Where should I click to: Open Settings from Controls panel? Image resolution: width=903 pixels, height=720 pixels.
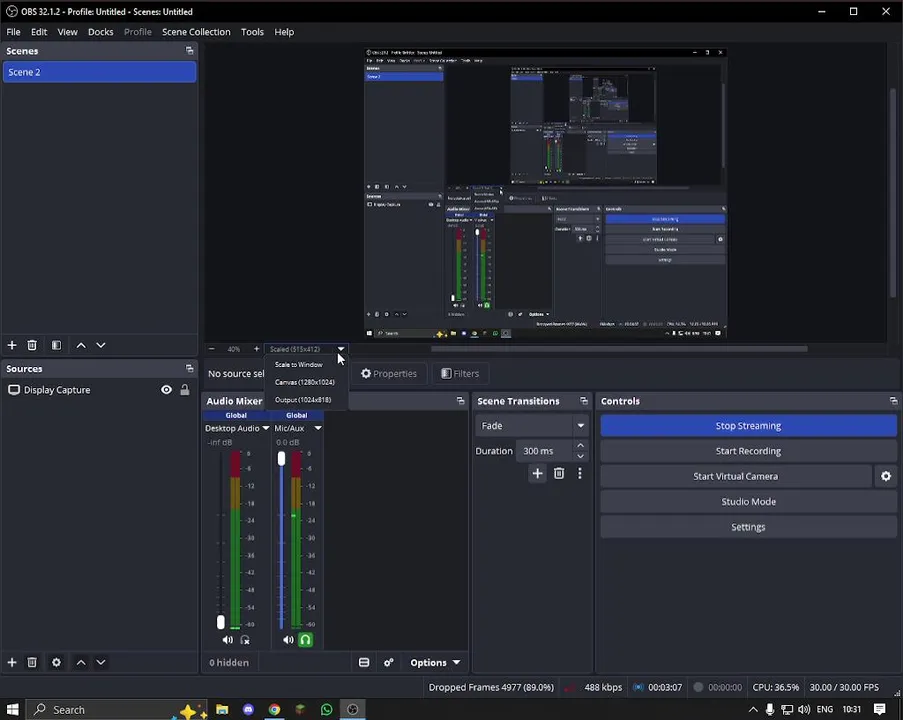point(748,527)
